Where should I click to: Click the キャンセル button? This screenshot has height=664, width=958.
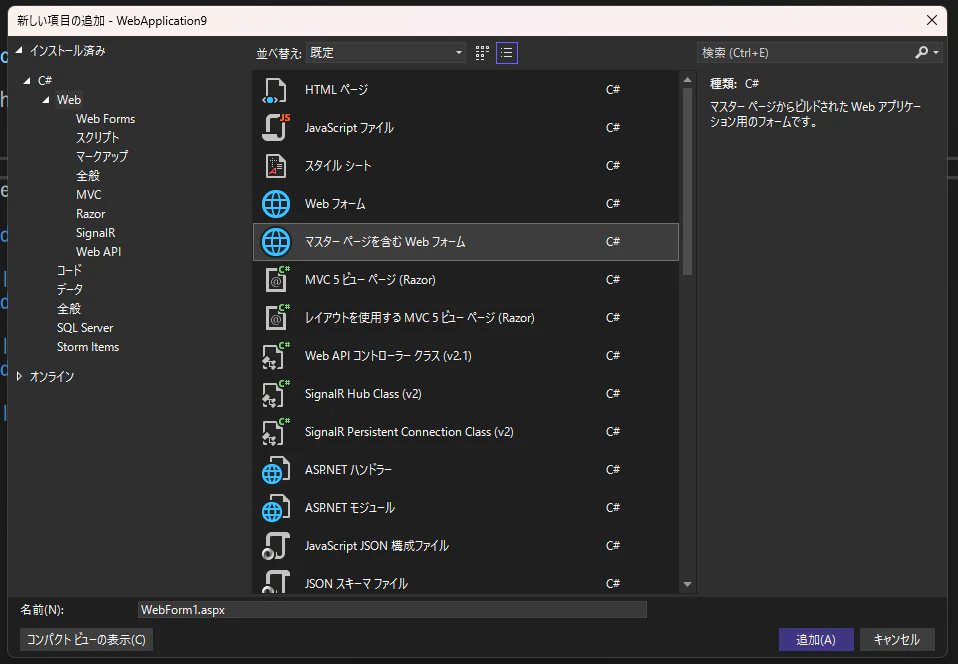pyautogui.click(x=896, y=640)
